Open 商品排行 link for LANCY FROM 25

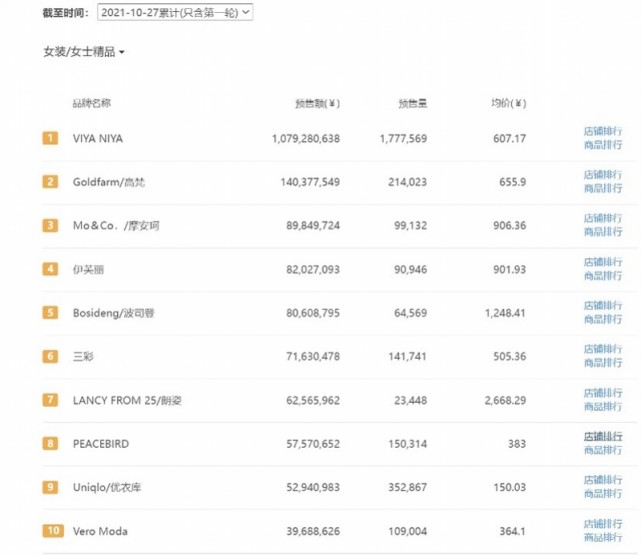[x=603, y=407]
